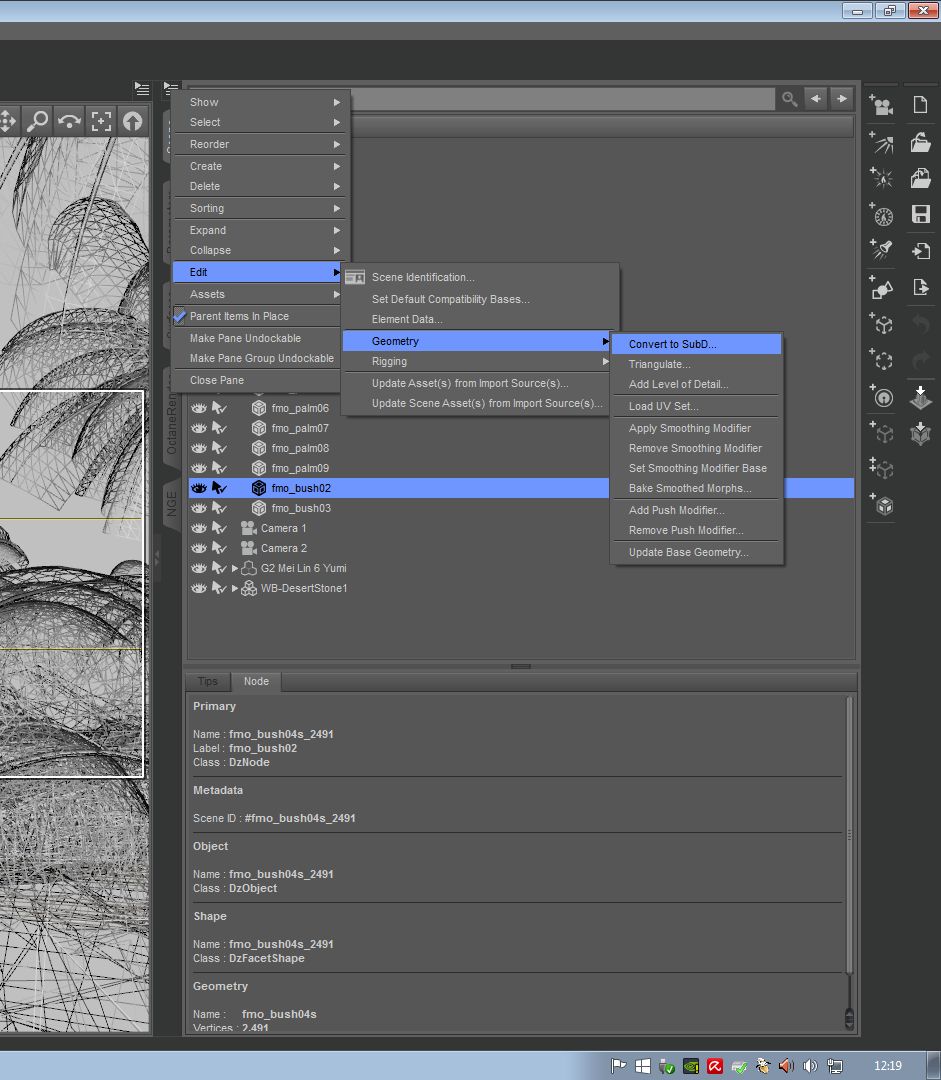Click the New File page icon
This screenshot has width=941, height=1080.
(920, 105)
